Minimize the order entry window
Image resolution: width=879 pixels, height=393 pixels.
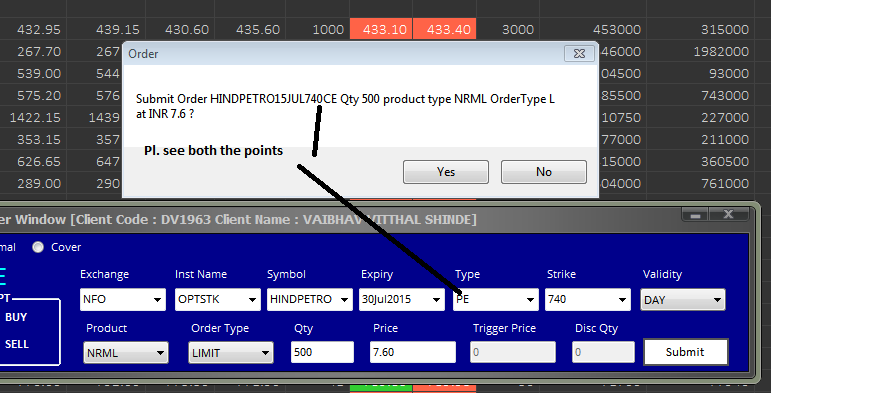tap(696, 214)
